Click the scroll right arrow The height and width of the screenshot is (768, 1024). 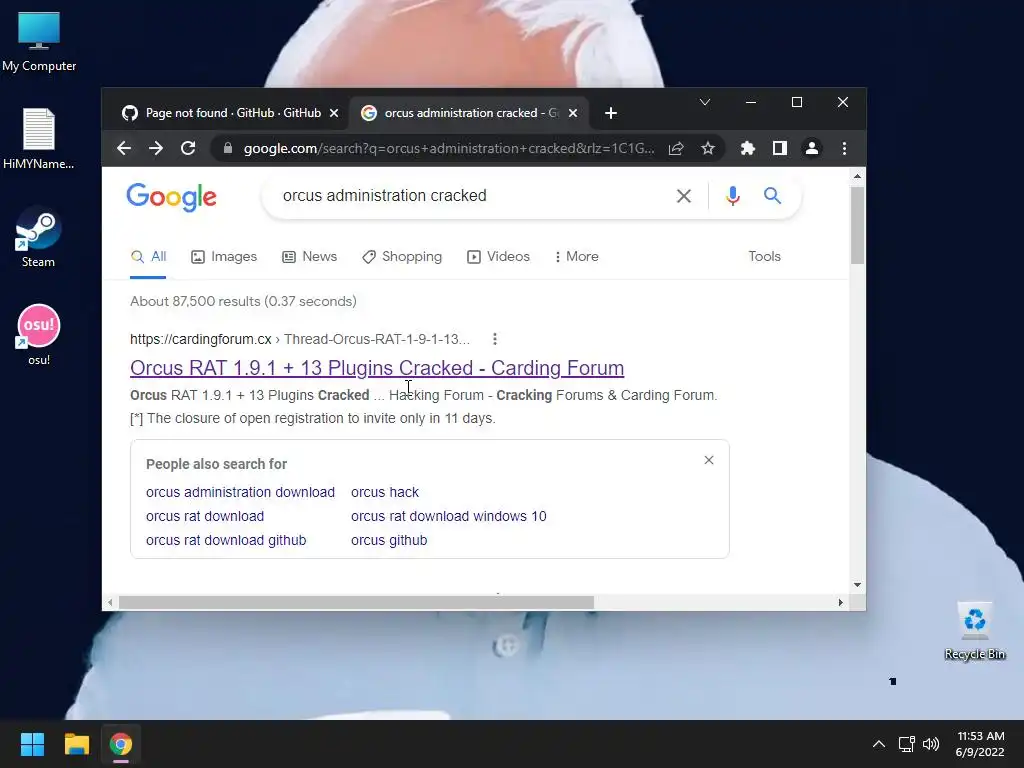[x=840, y=602]
